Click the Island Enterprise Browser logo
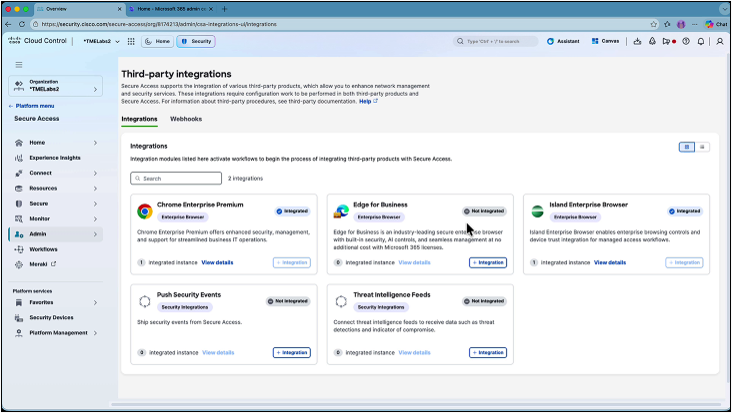 click(537, 211)
